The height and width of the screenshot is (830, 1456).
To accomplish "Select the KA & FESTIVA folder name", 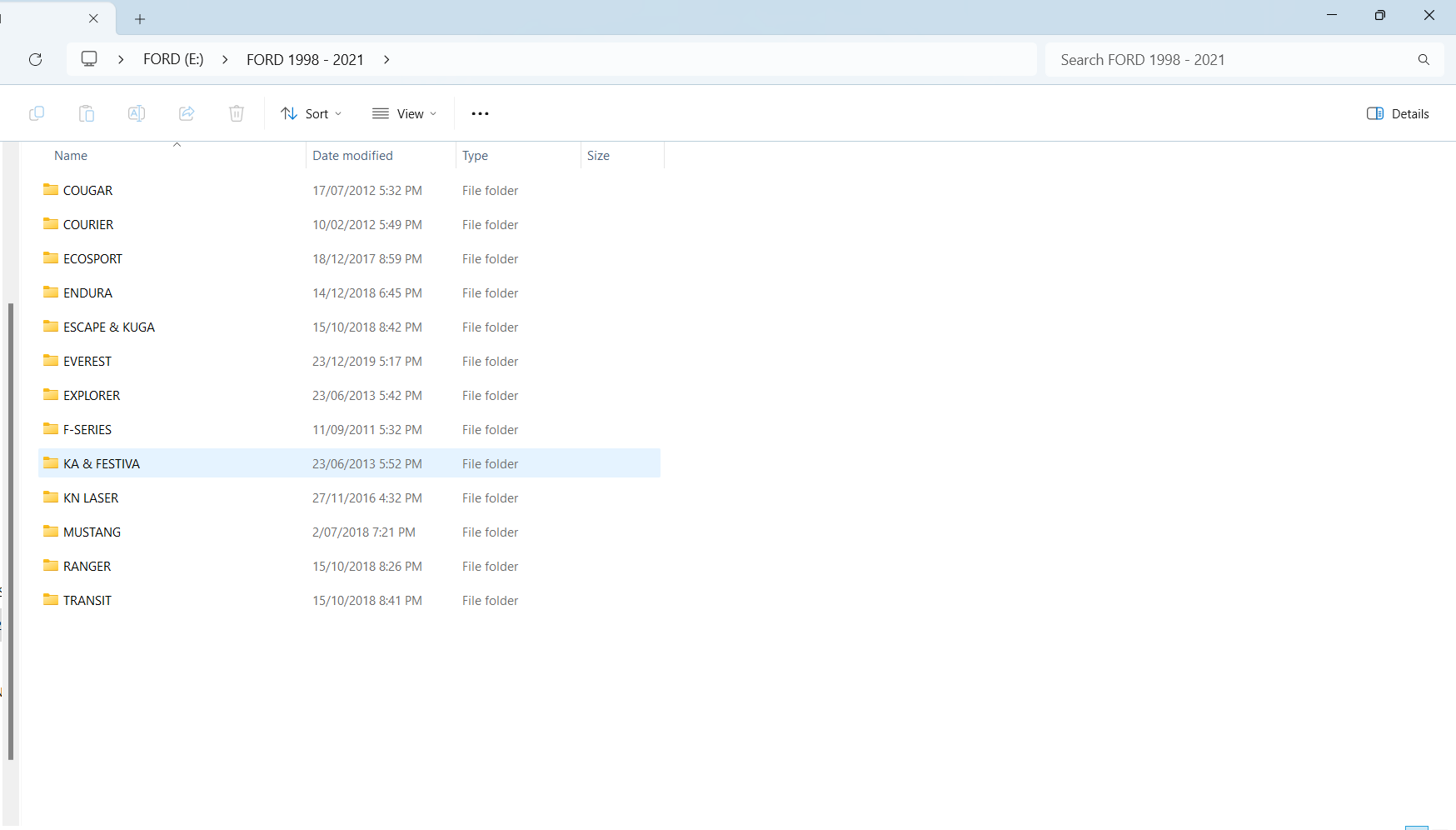I will click(102, 463).
